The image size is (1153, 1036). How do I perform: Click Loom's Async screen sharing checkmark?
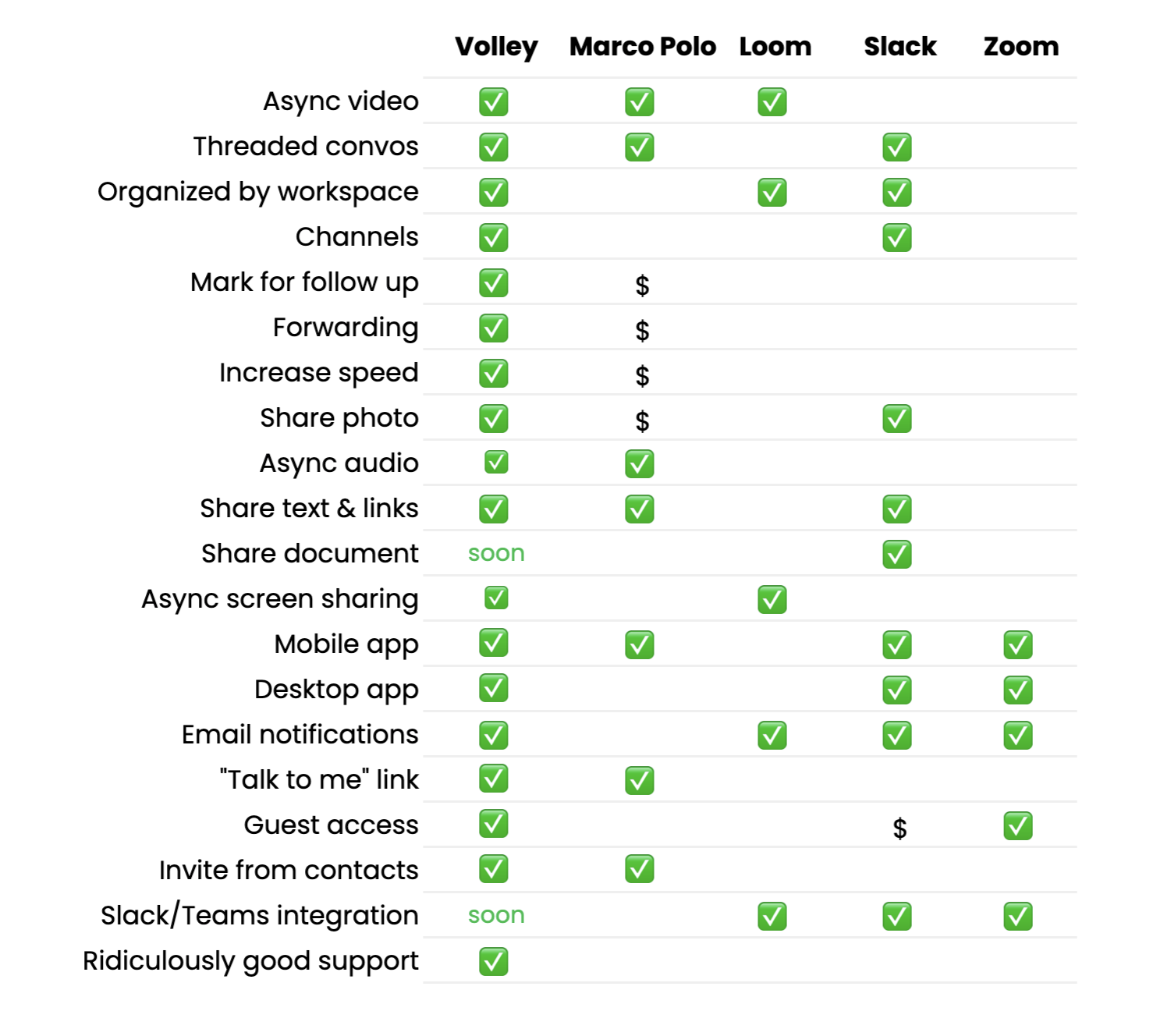pos(772,599)
